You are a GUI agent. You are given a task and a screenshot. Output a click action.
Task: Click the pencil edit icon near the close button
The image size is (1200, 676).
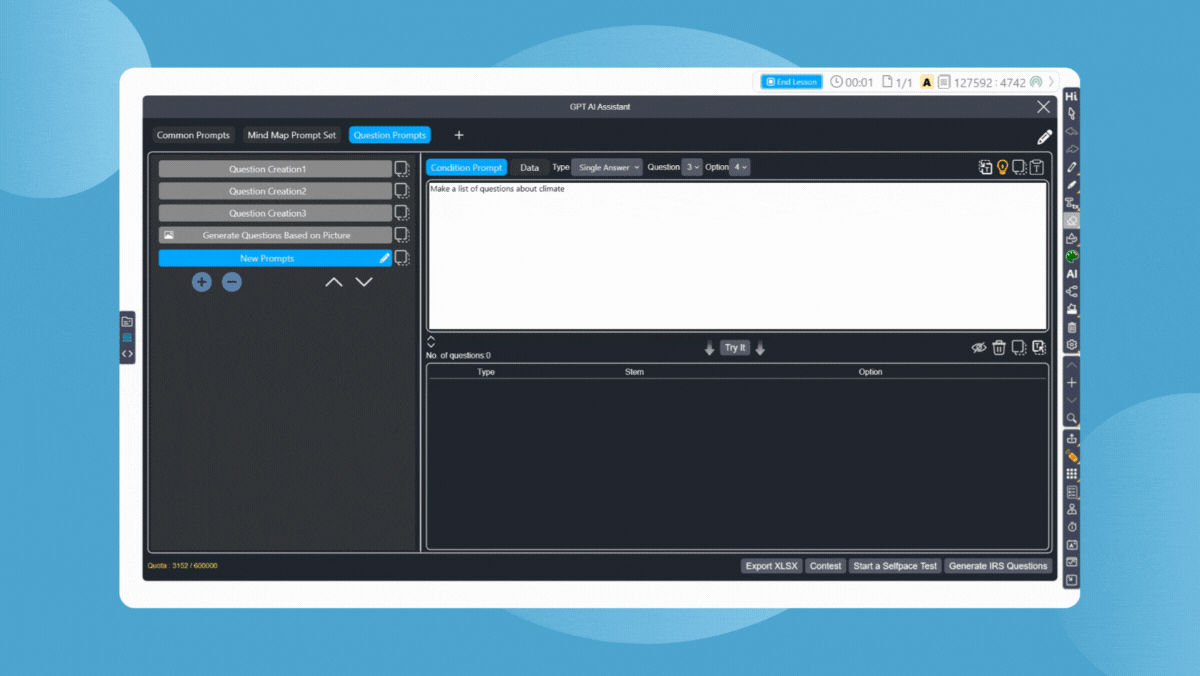(x=1044, y=137)
